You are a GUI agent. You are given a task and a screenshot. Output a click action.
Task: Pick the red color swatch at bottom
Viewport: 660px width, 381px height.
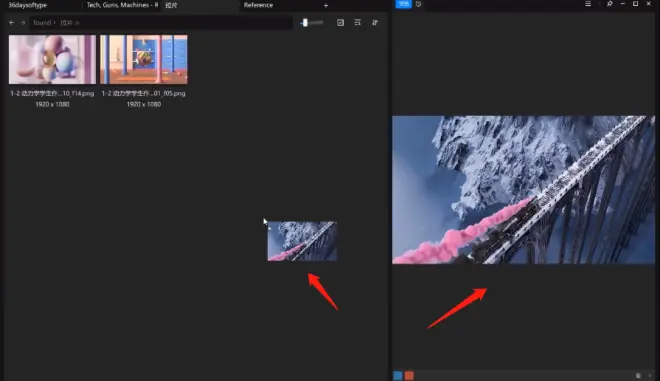pyautogui.click(x=409, y=376)
